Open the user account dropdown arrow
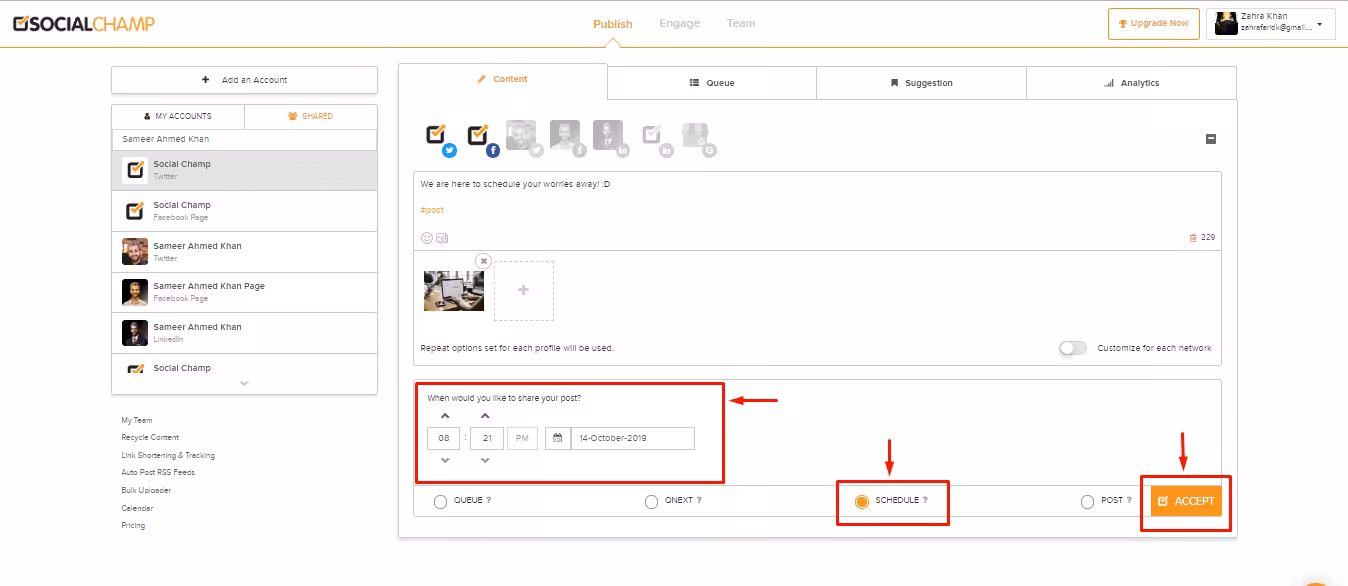Viewport: 1348px width, 586px height. pyautogui.click(x=1320, y=24)
